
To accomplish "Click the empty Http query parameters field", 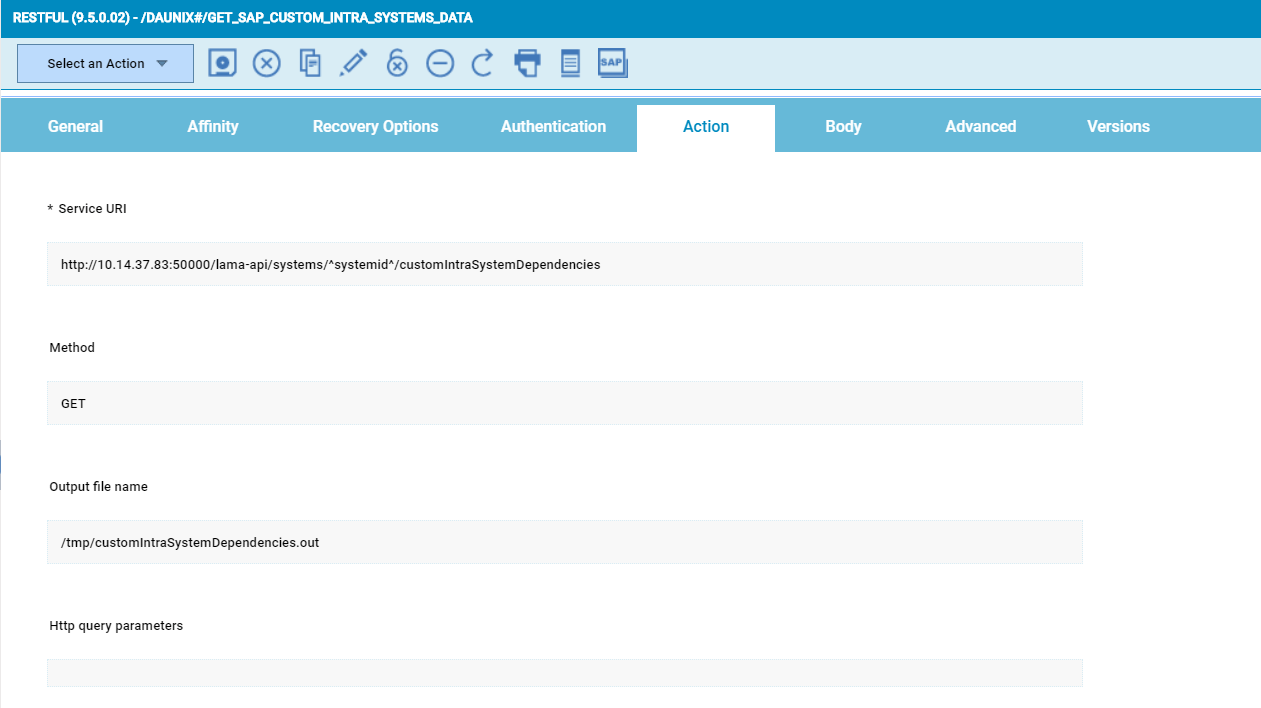I will point(564,673).
